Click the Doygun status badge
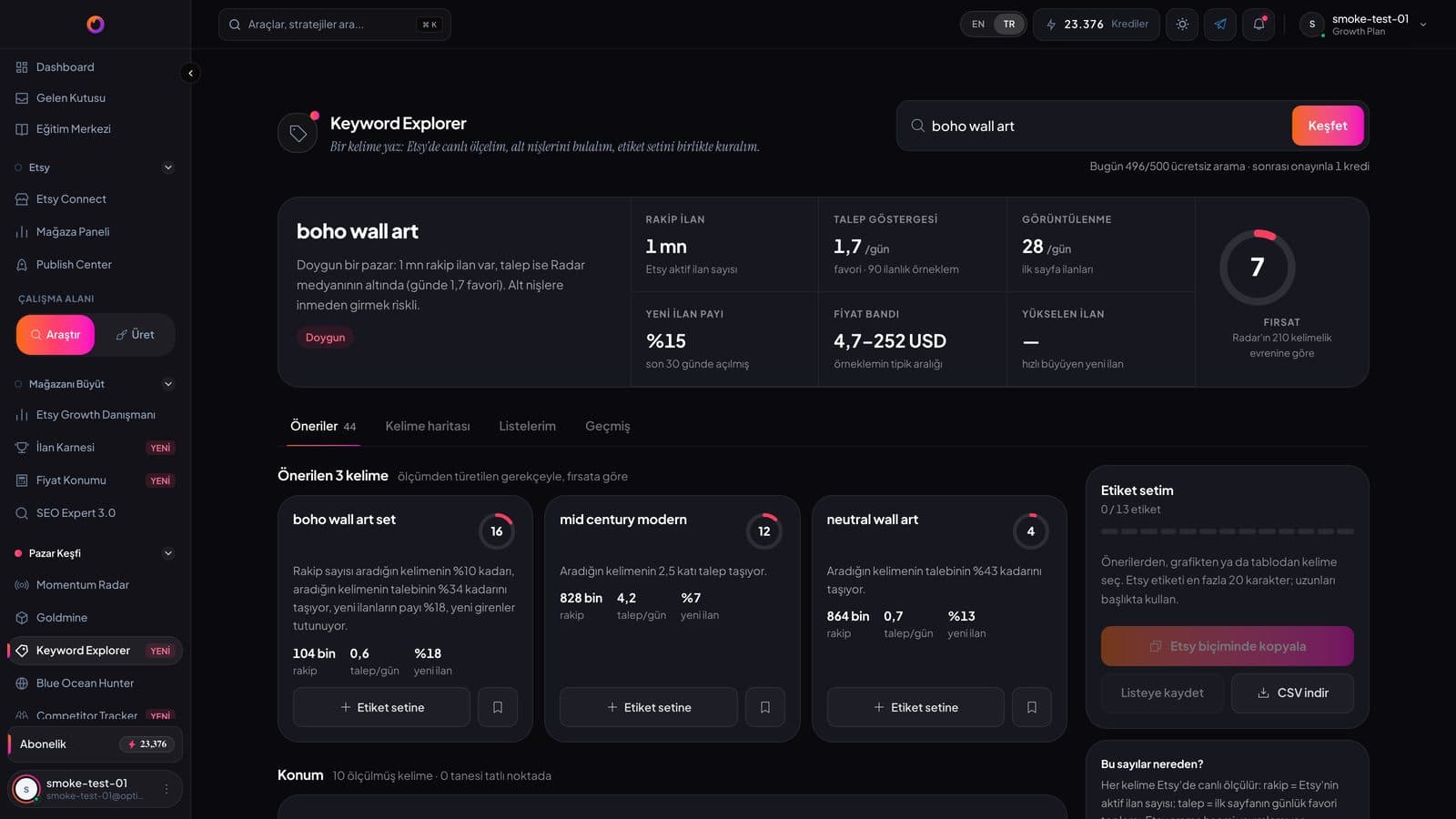1456x819 pixels. pyautogui.click(x=325, y=338)
